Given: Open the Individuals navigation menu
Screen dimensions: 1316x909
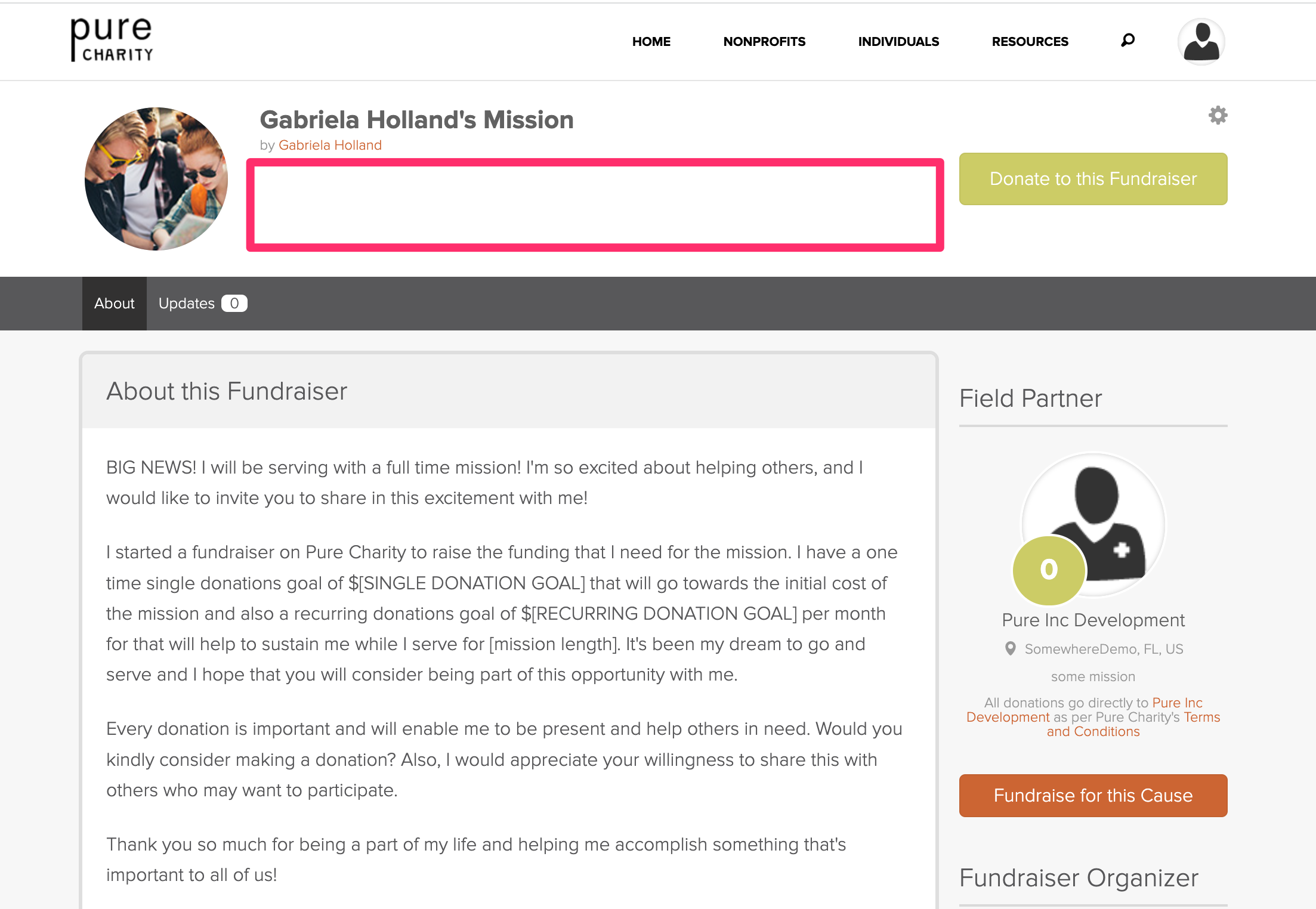Looking at the screenshot, I should point(898,42).
